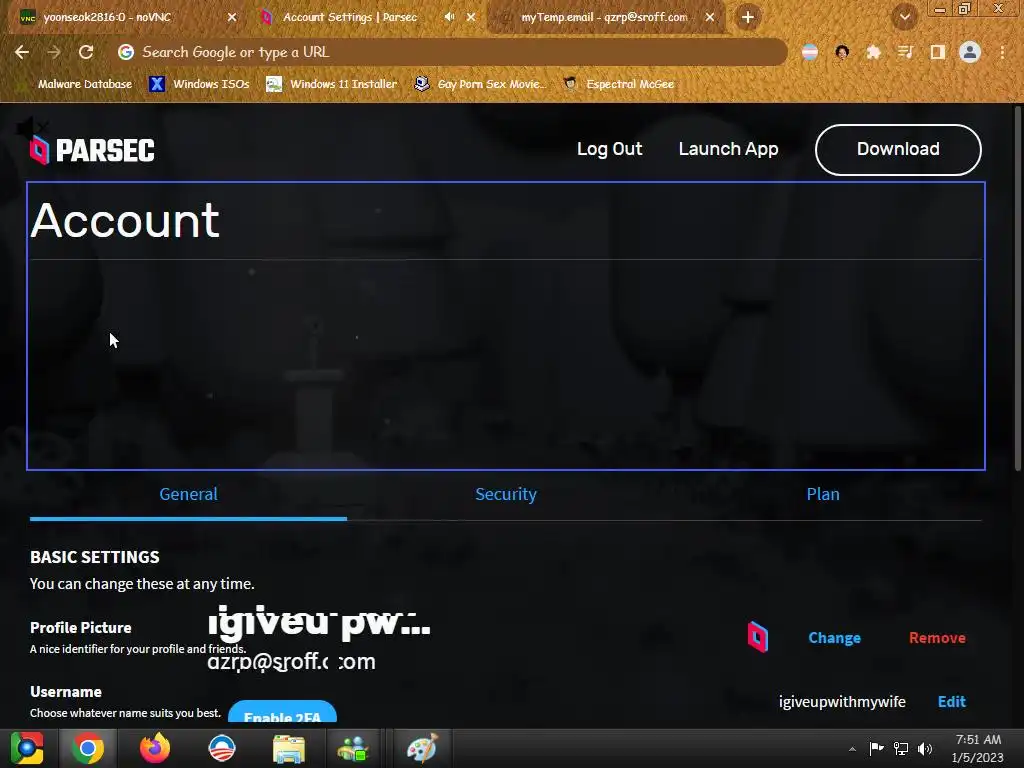This screenshot has height=768, width=1024.
Task: Click Launch App in the Parsec header
Action: tap(728, 149)
